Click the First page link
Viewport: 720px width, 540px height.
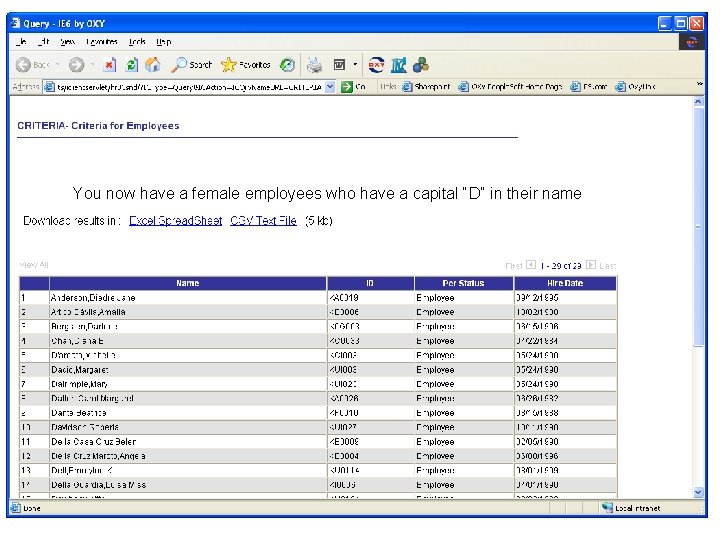[514, 266]
